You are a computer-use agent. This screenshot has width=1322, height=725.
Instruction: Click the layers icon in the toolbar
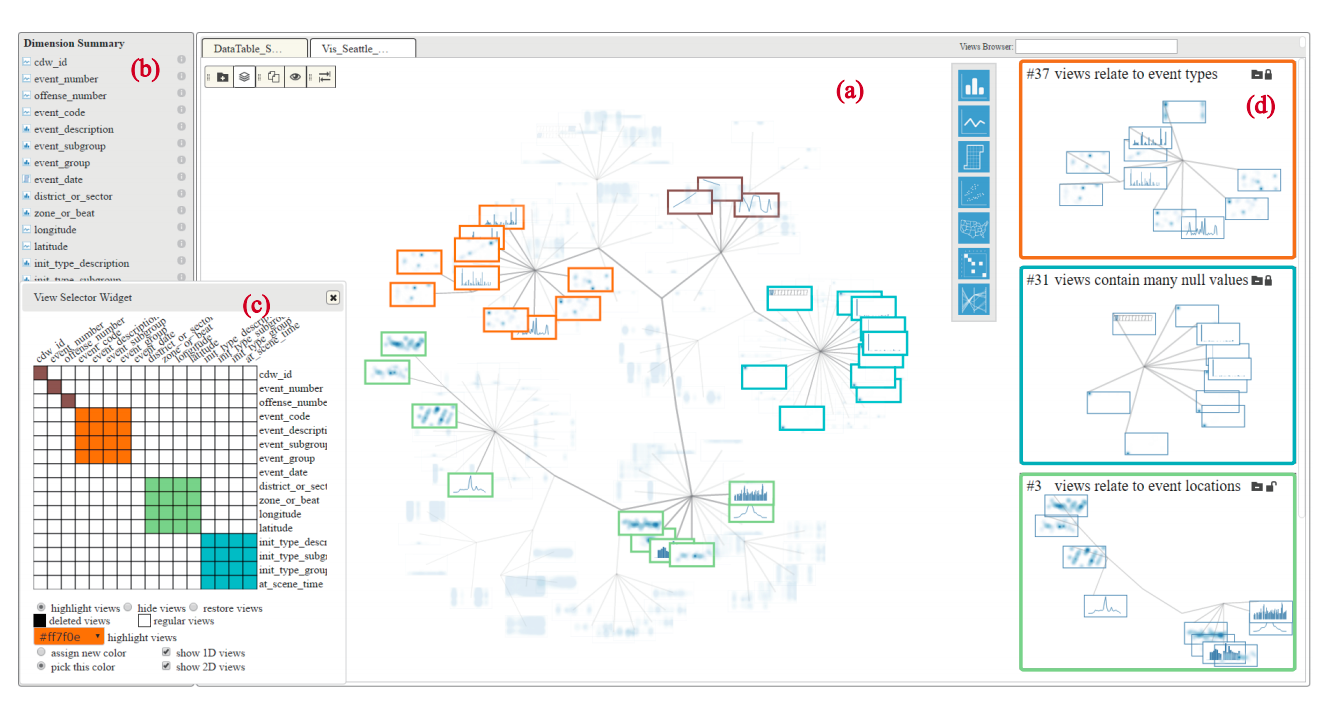pyautogui.click(x=244, y=76)
